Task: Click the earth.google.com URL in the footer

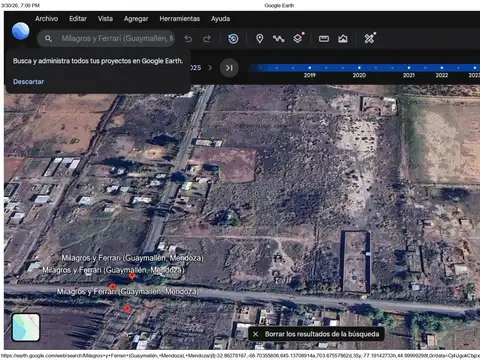Action: [240, 356]
